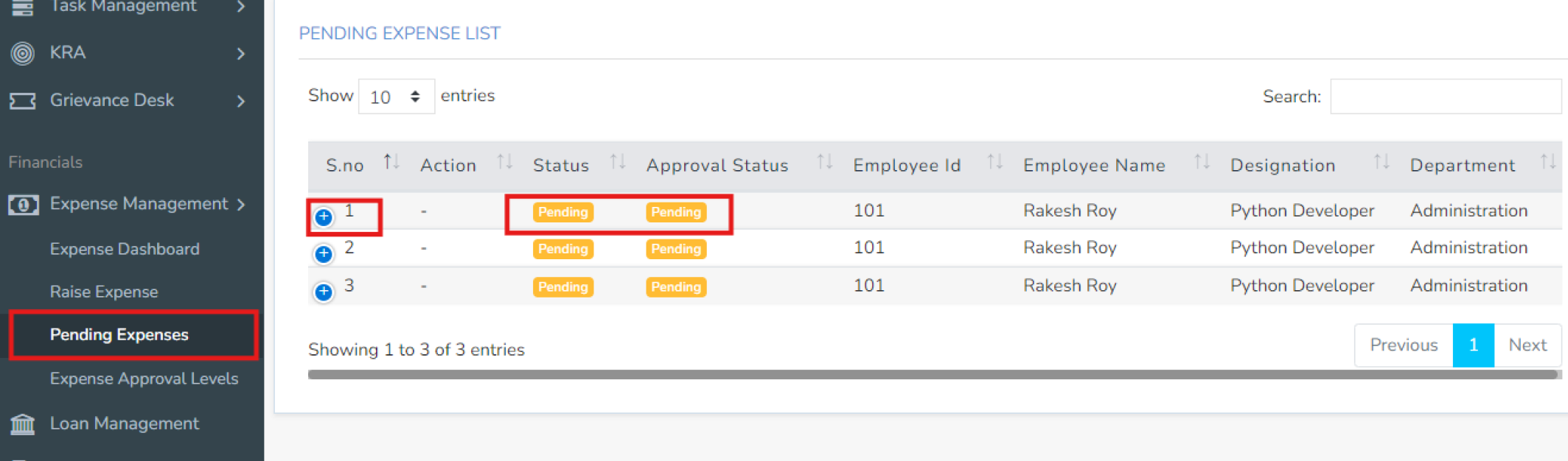Click Administration in row 1
Viewport: 1568px width, 461px height.
point(1468,211)
